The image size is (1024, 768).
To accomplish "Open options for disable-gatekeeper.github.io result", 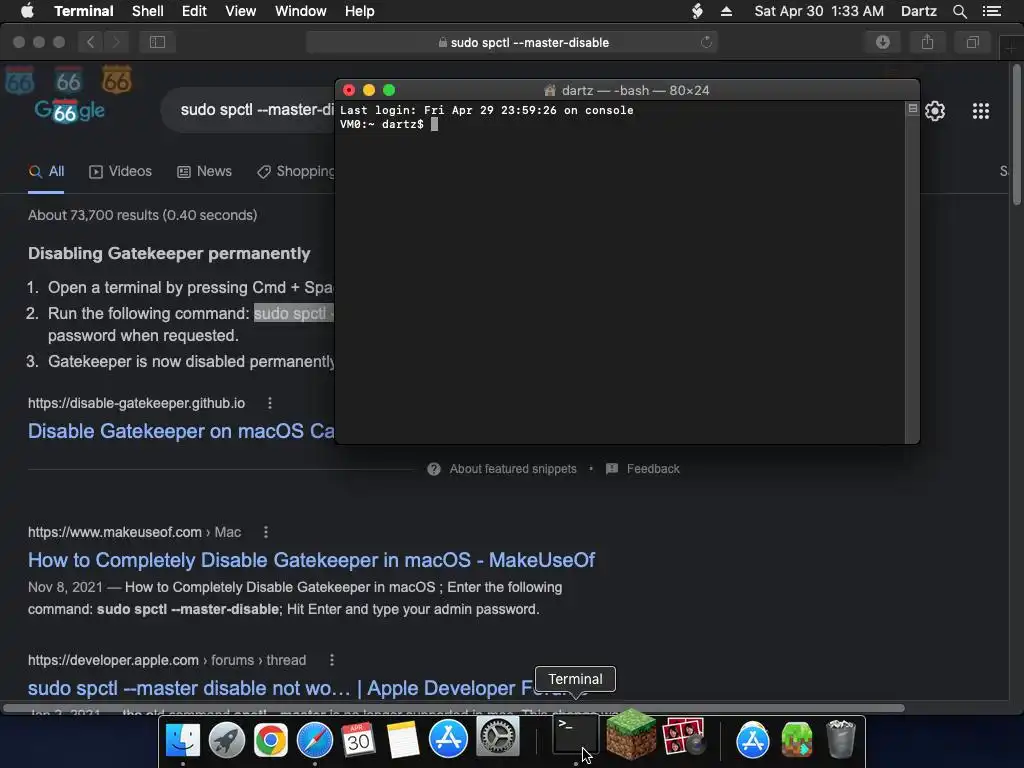I will [x=270, y=404].
